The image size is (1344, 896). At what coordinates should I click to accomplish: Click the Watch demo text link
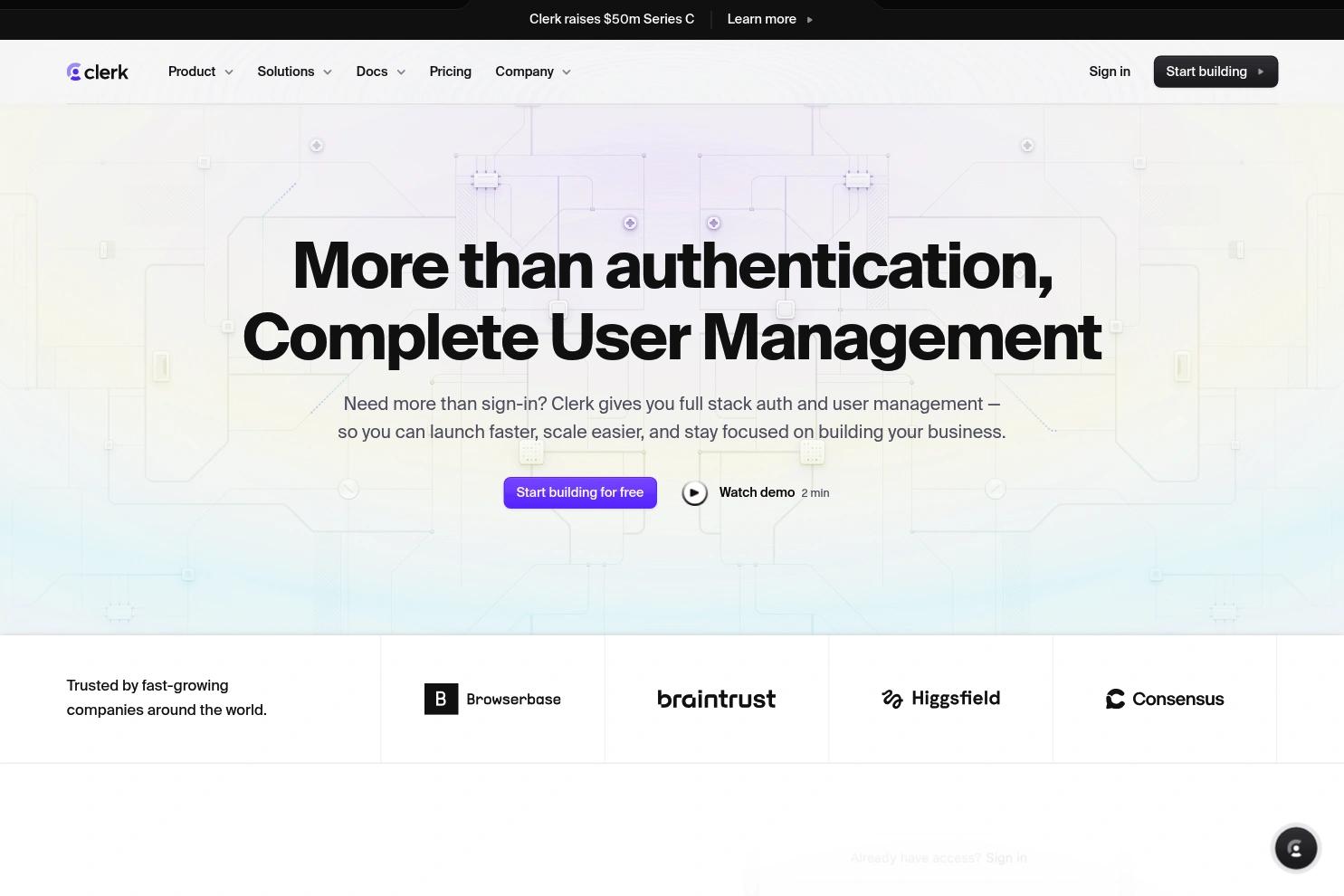click(757, 492)
